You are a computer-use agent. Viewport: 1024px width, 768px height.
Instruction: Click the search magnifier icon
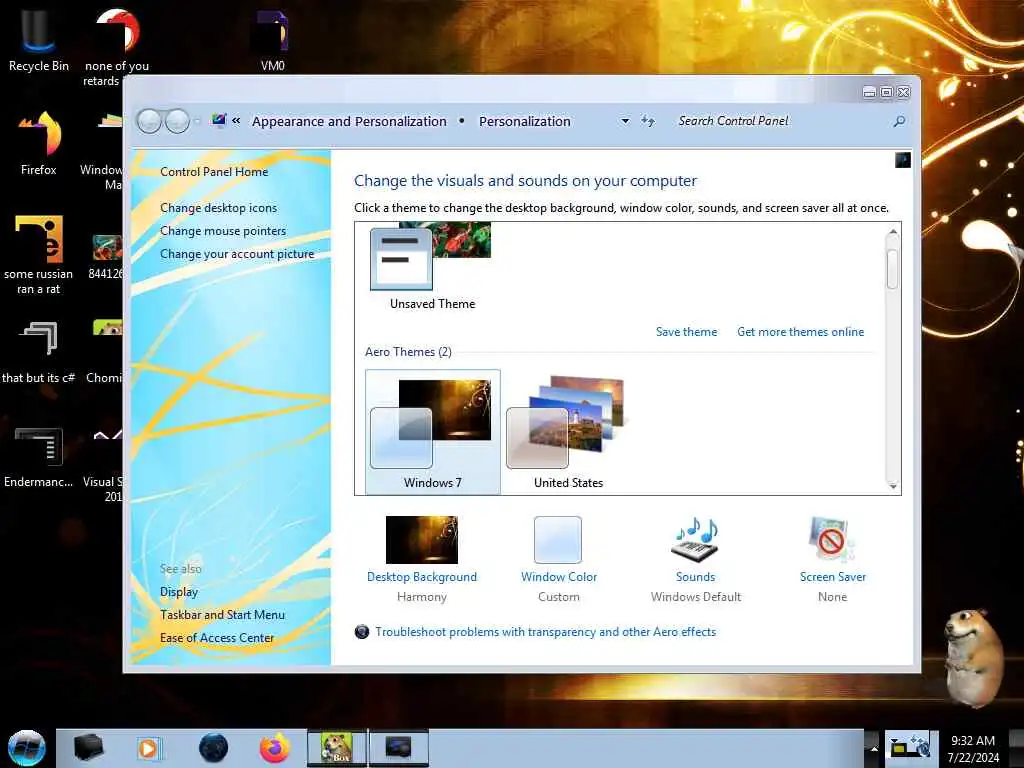pyautogui.click(x=899, y=121)
